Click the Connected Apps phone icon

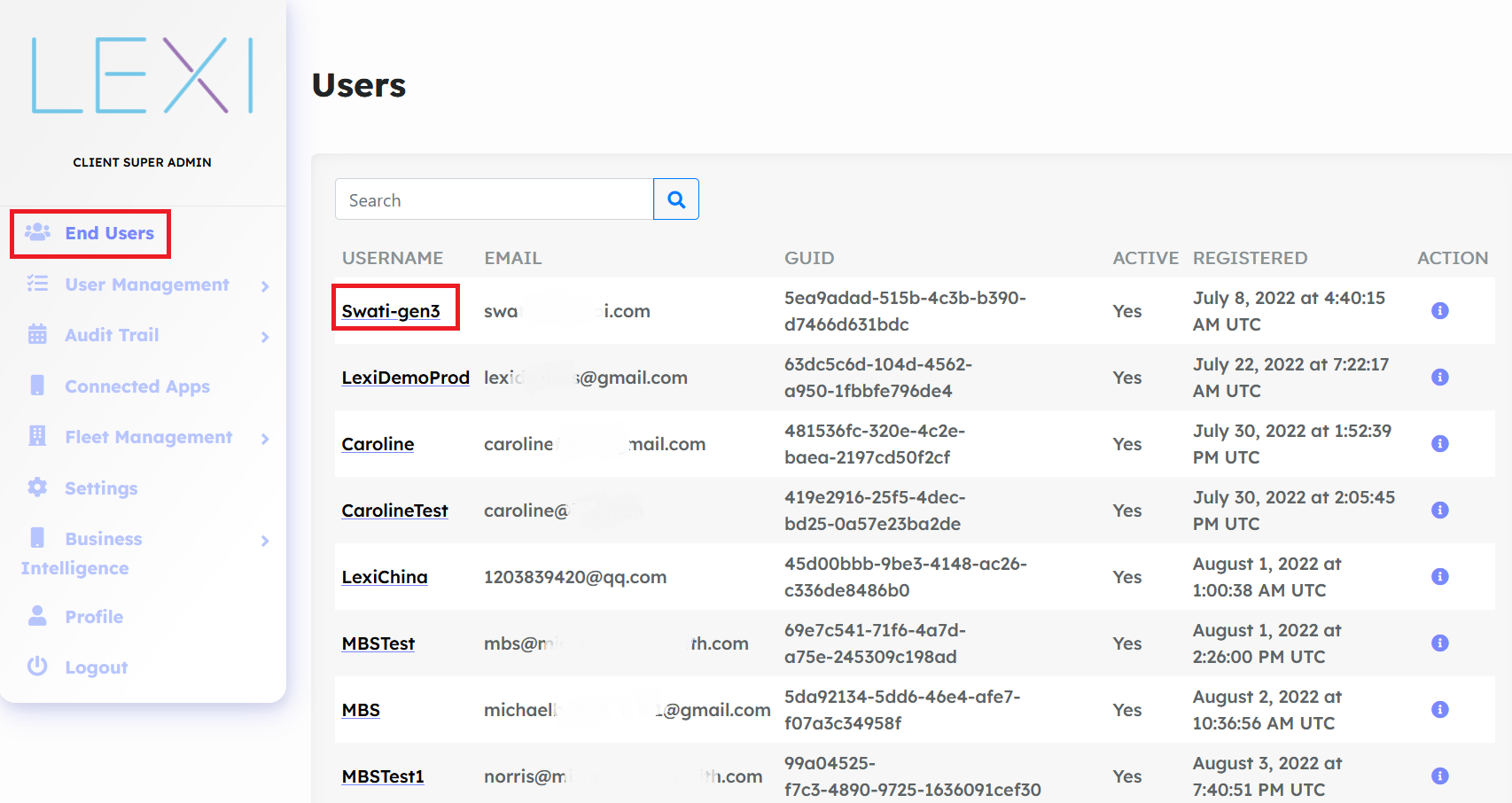[37, 386]
